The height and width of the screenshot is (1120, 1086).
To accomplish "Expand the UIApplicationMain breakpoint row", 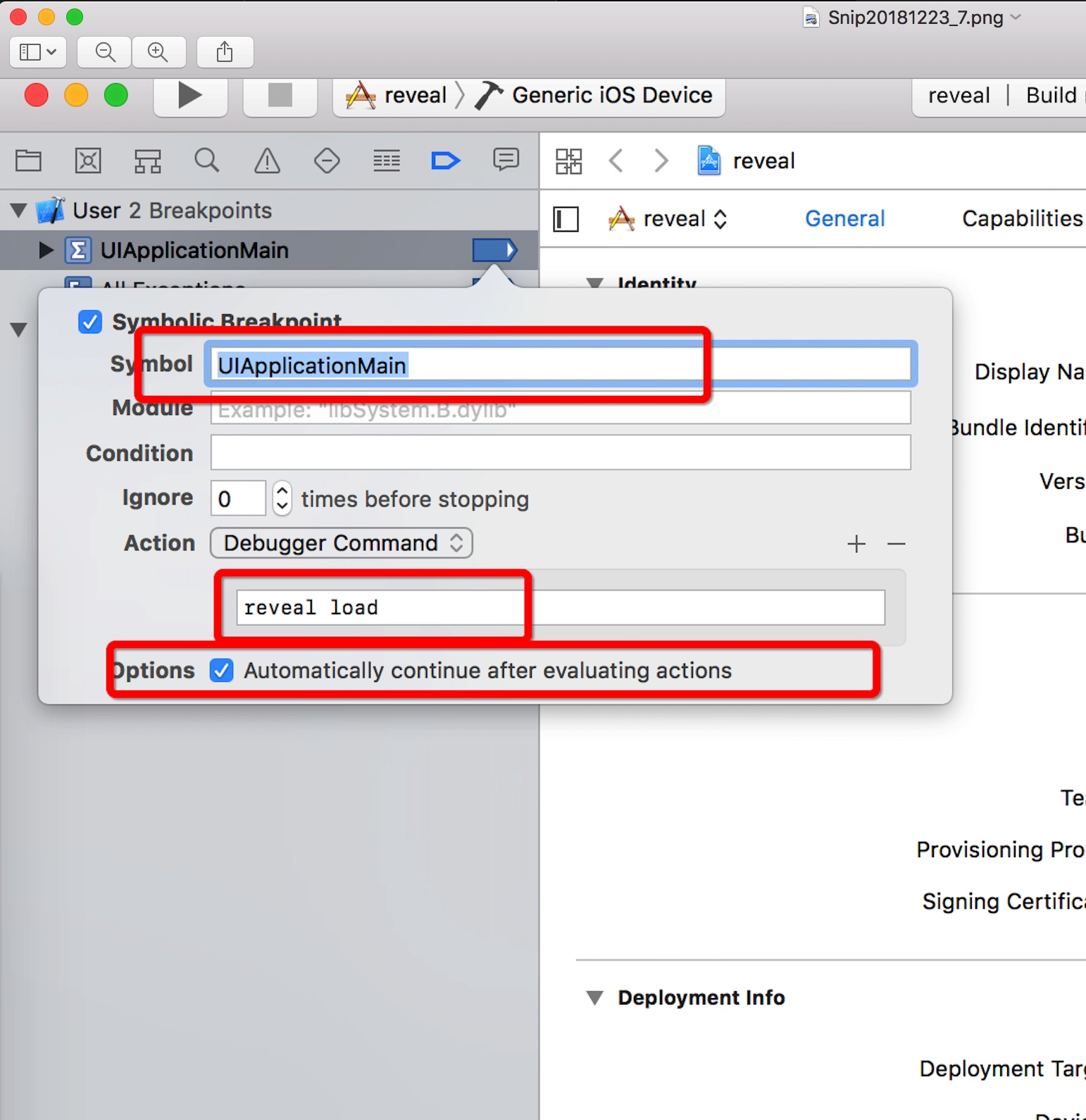I will [x=45, y=250].
